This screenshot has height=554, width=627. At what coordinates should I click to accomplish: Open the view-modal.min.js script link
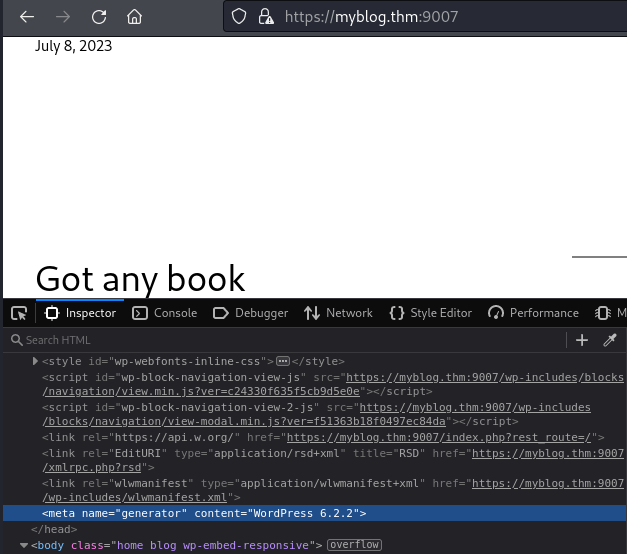coord(316,414)
